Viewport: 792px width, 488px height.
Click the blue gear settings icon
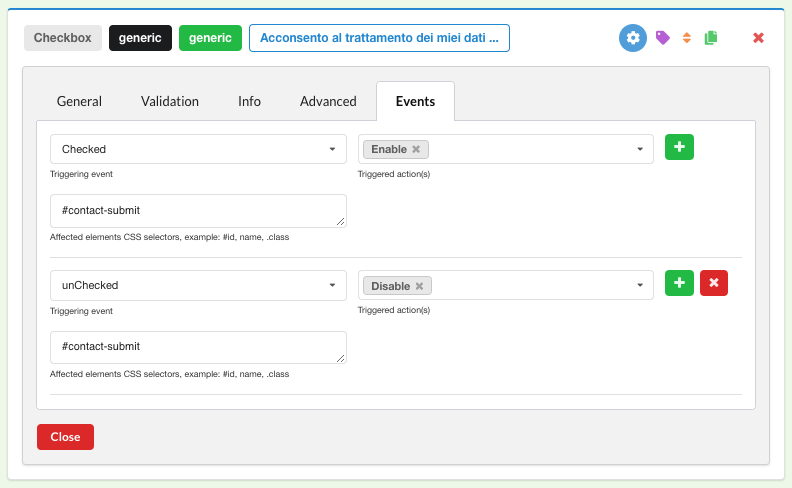tap(632, 38)
